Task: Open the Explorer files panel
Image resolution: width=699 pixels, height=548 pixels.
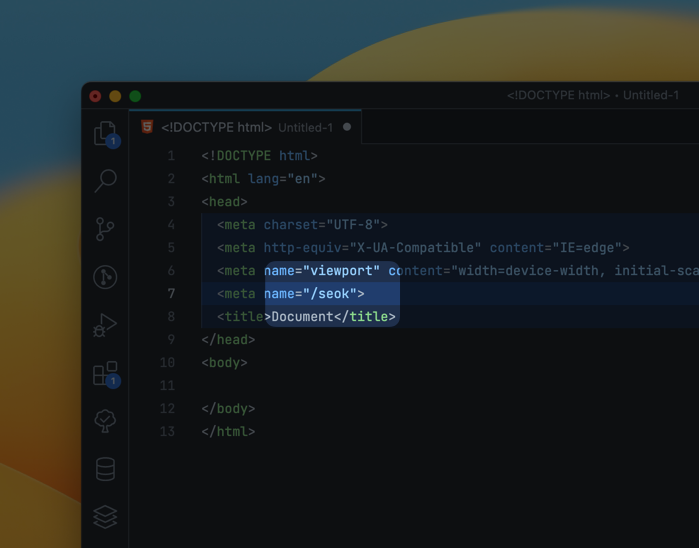Action: [x=105, y=133]
